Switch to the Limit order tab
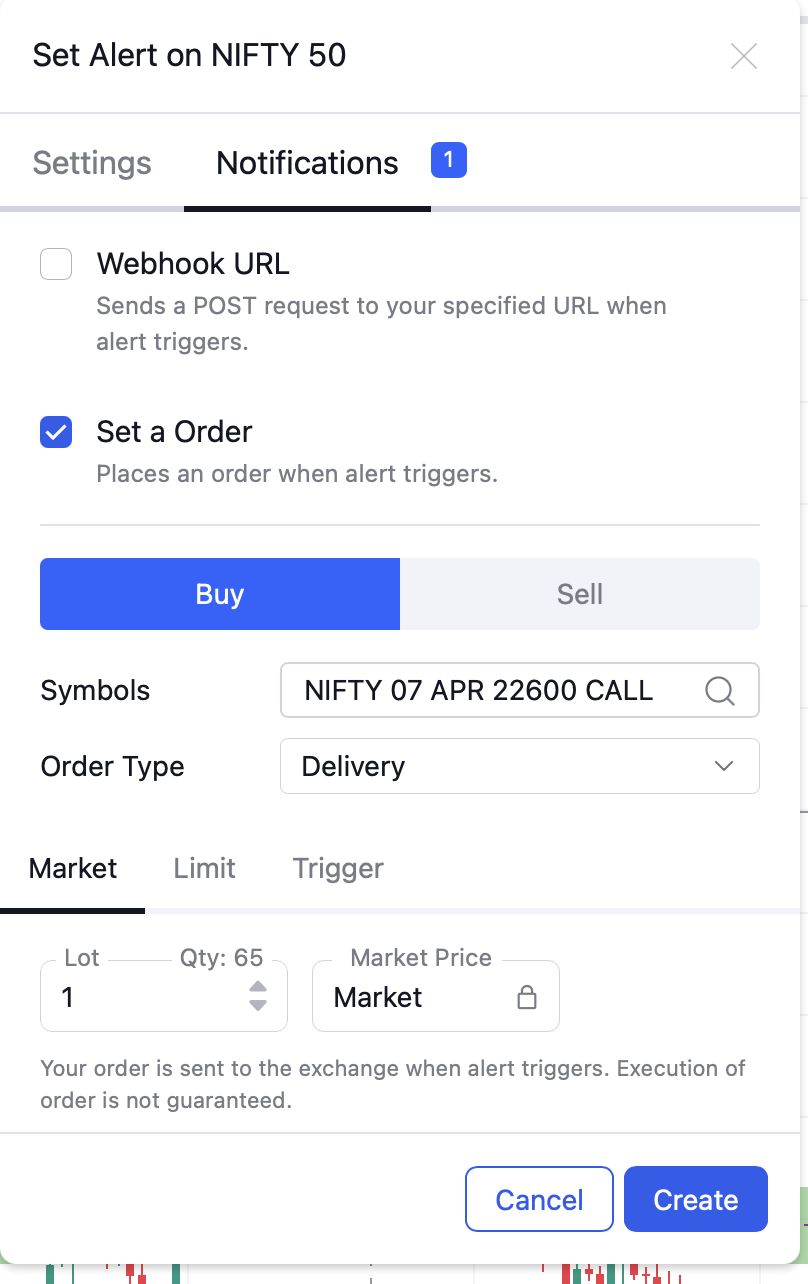 (204, 868)
